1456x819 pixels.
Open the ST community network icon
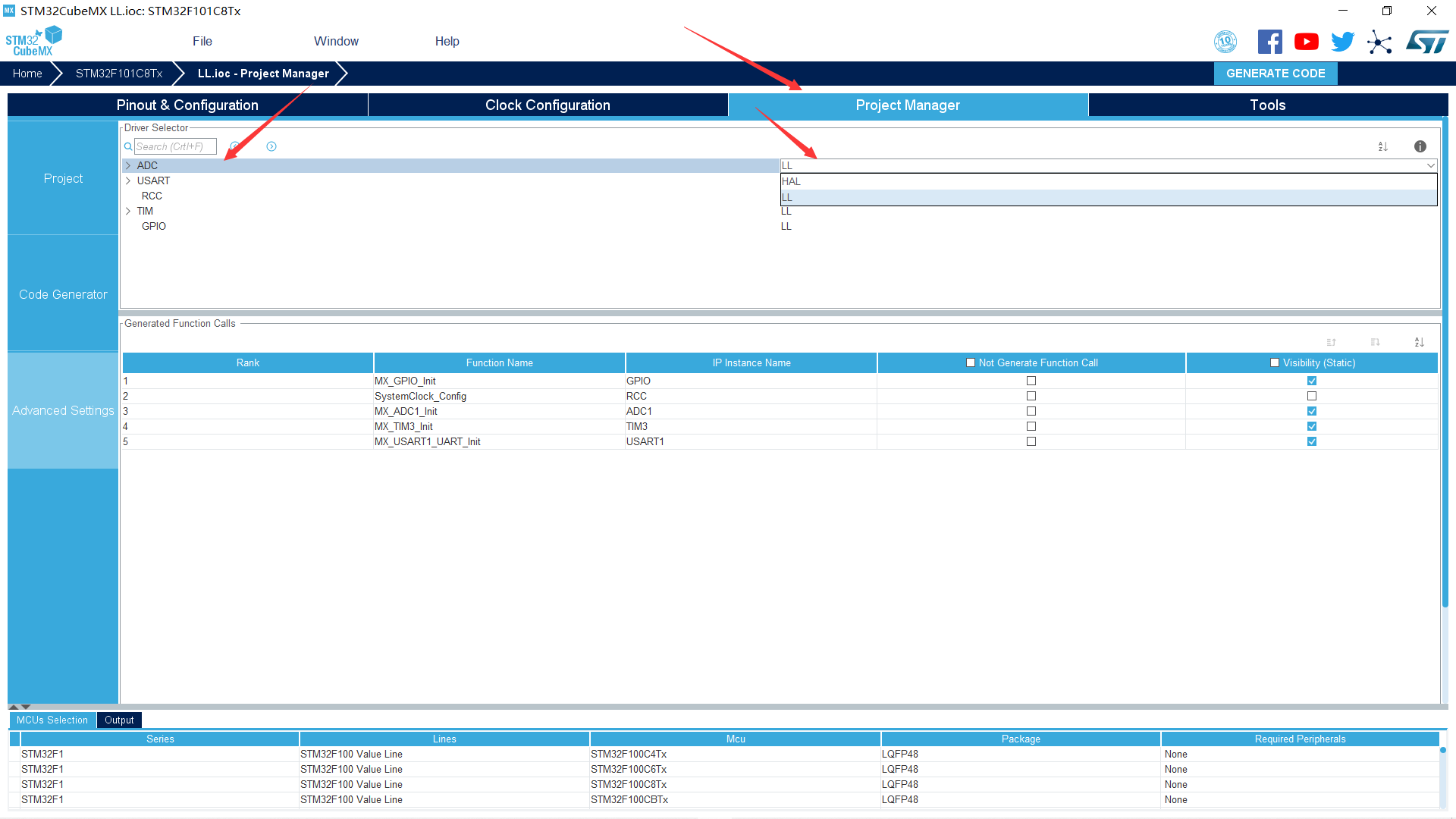[1379, 42]
